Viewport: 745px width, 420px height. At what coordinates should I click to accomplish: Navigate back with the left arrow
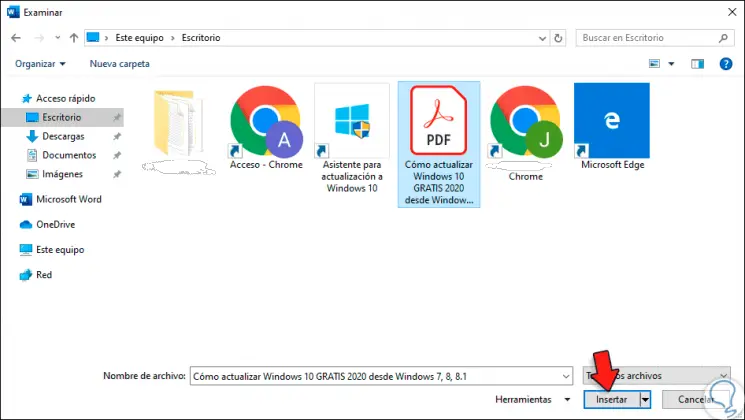[x=16, y=37]
